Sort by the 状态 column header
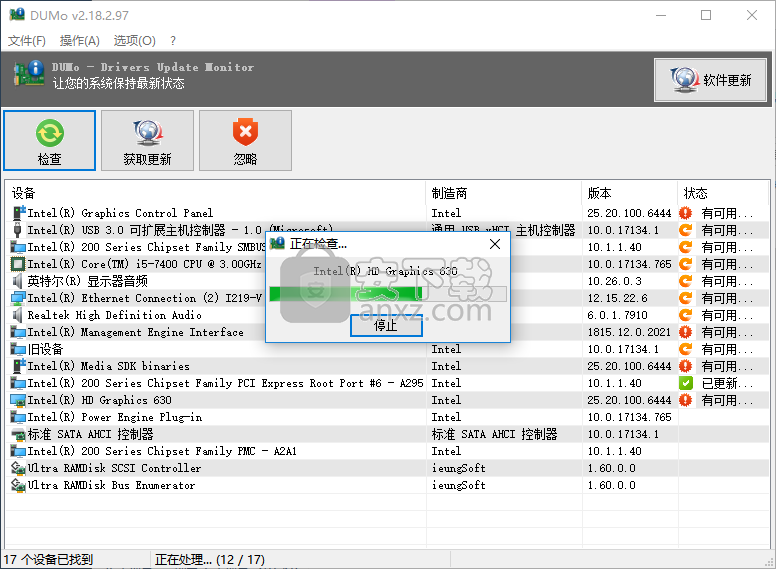 (x=723, y=193)
